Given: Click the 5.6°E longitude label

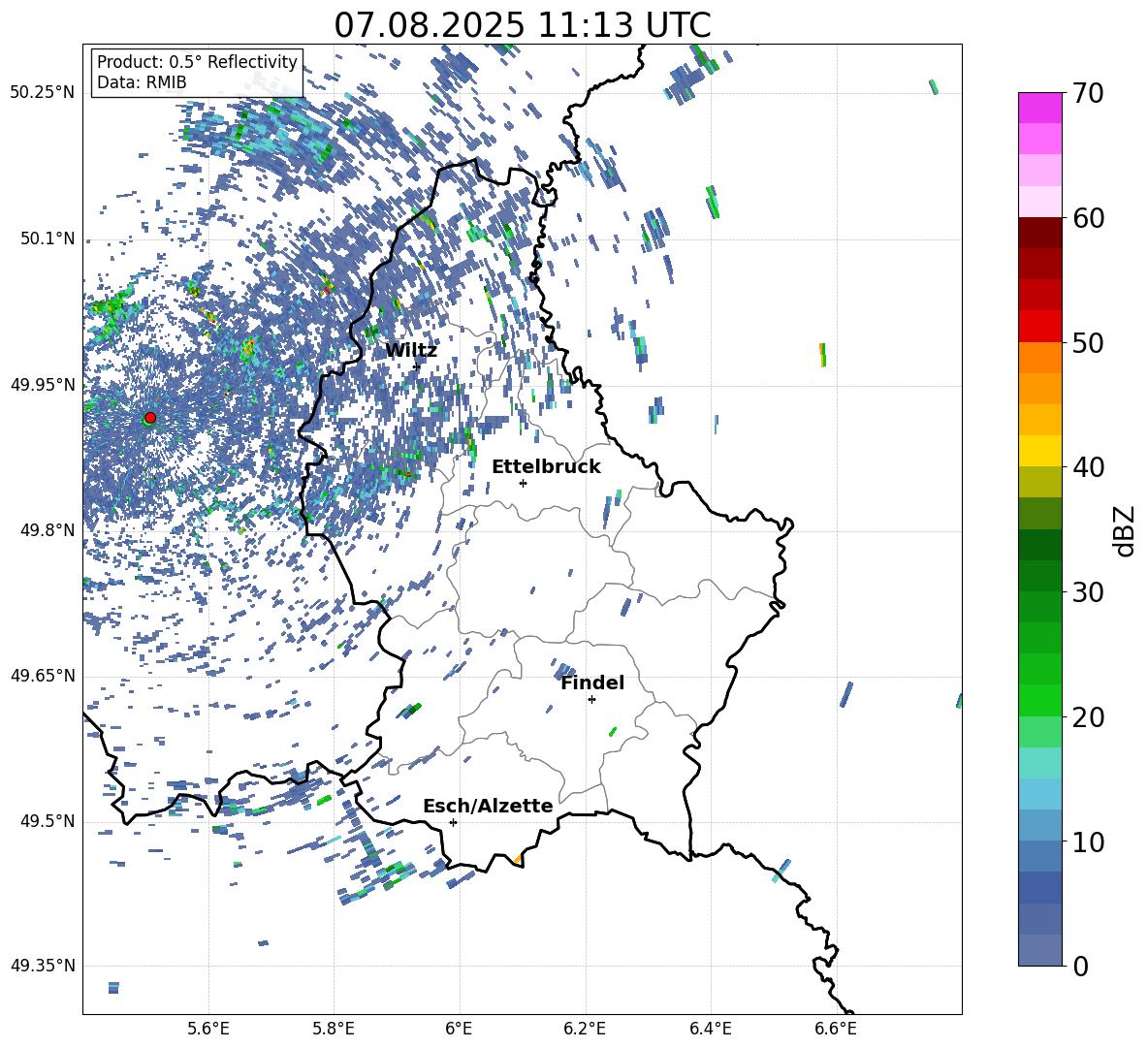Looking at the screenshot, I should [208, 1029].
